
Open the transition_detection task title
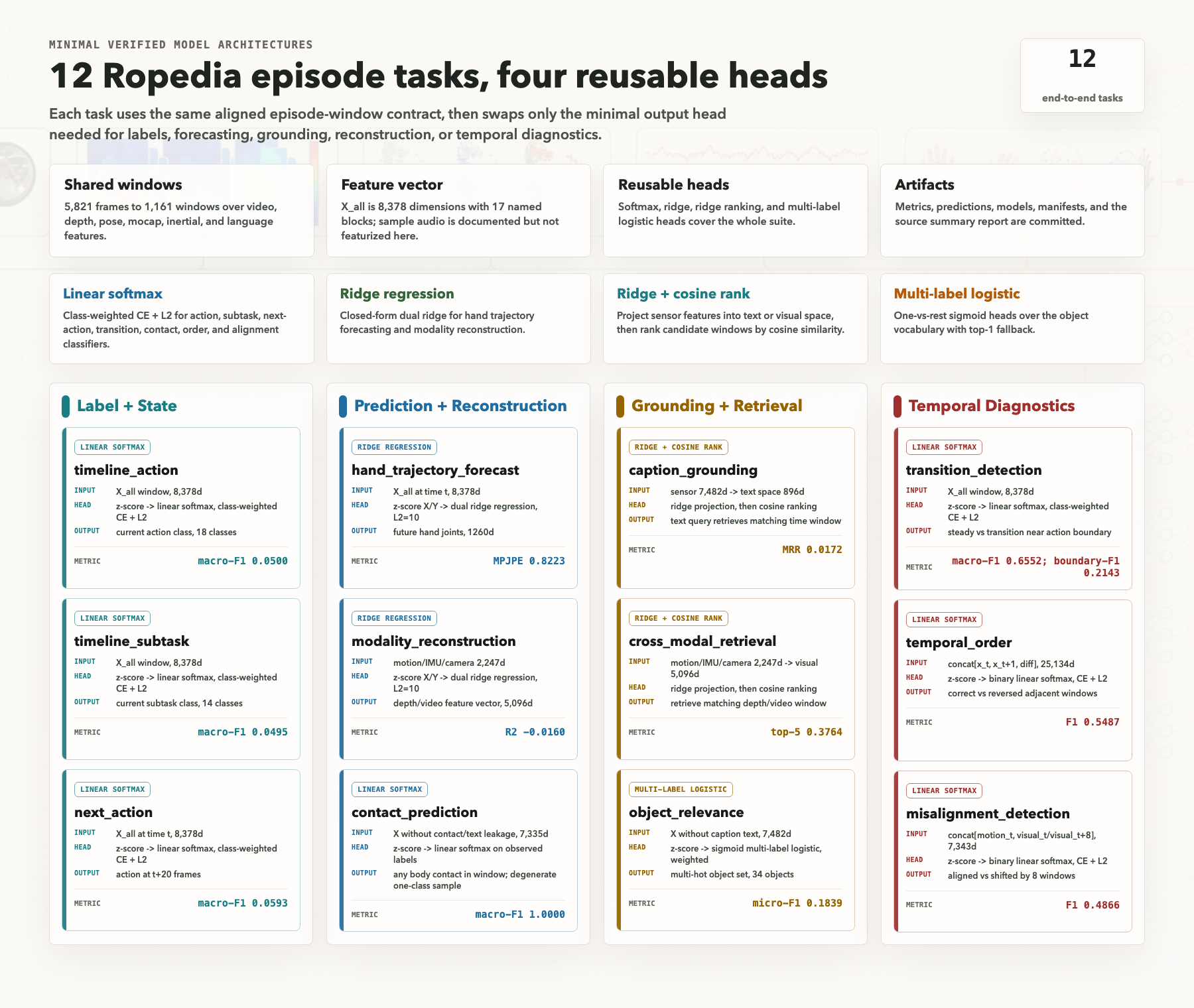point(974,470)
